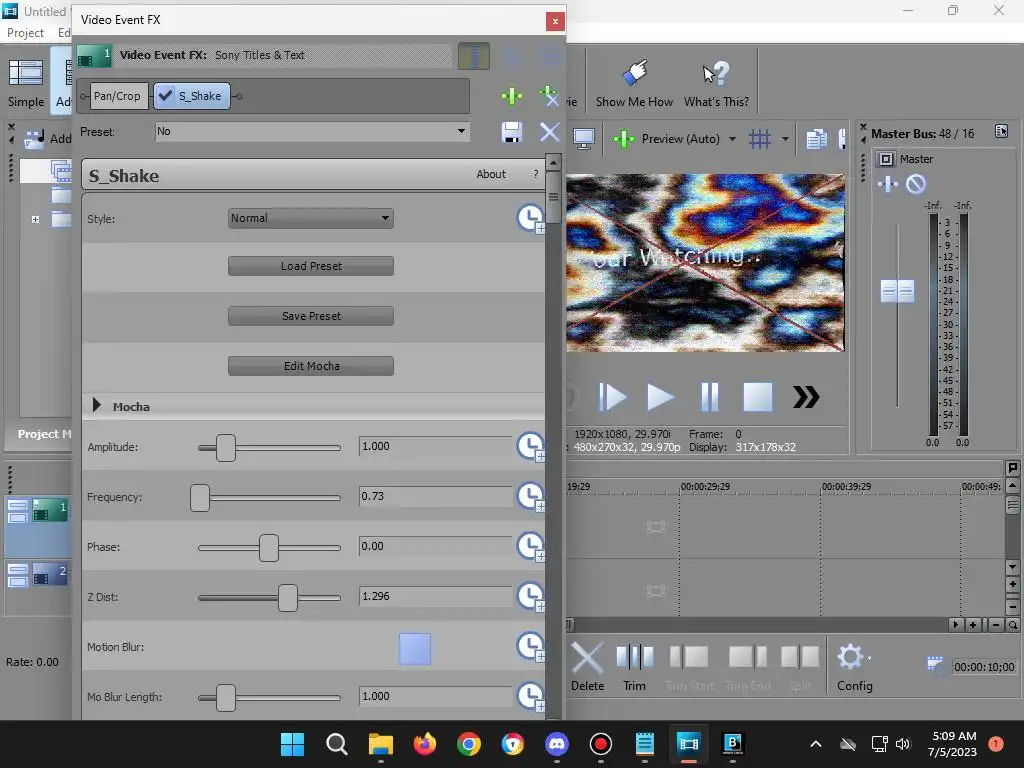Click the Amplitude slider handle

click(226, 448)
